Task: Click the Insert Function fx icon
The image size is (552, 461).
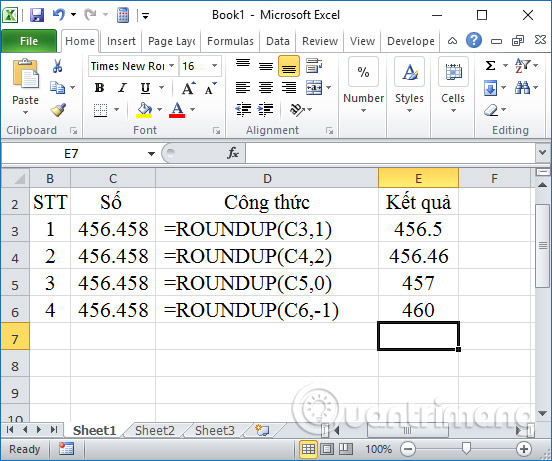Action: click(233, 153)
